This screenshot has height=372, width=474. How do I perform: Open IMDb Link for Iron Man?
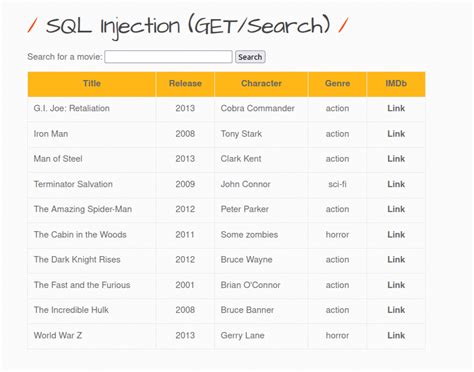coord(396,134)
